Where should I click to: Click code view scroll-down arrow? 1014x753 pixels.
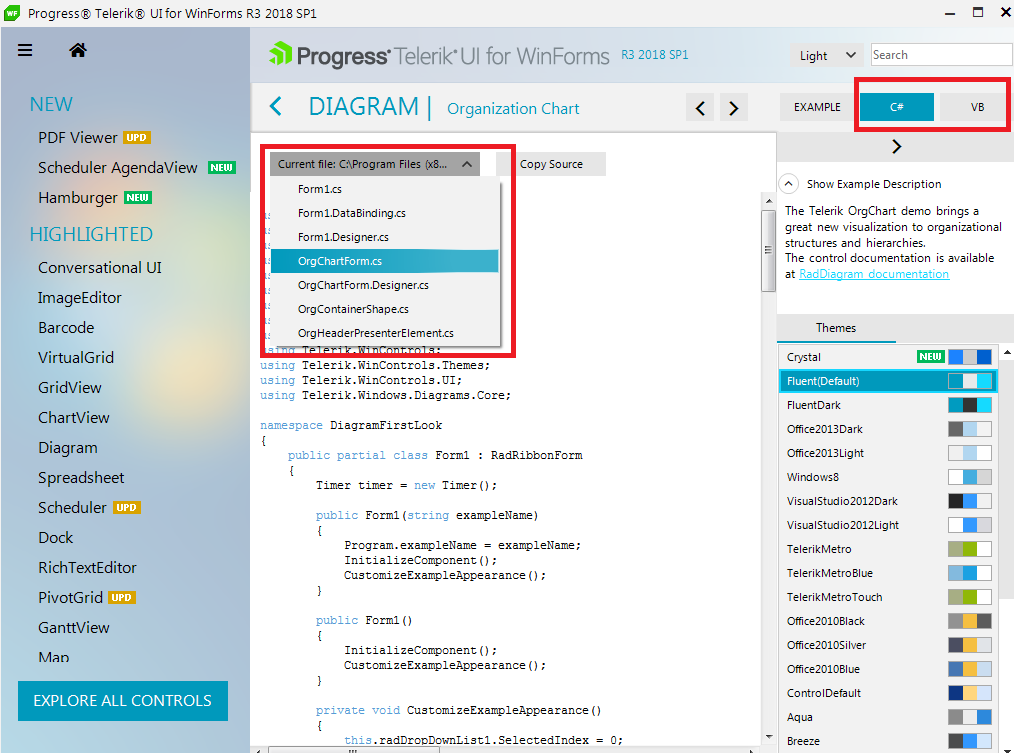tap(768, 736)
